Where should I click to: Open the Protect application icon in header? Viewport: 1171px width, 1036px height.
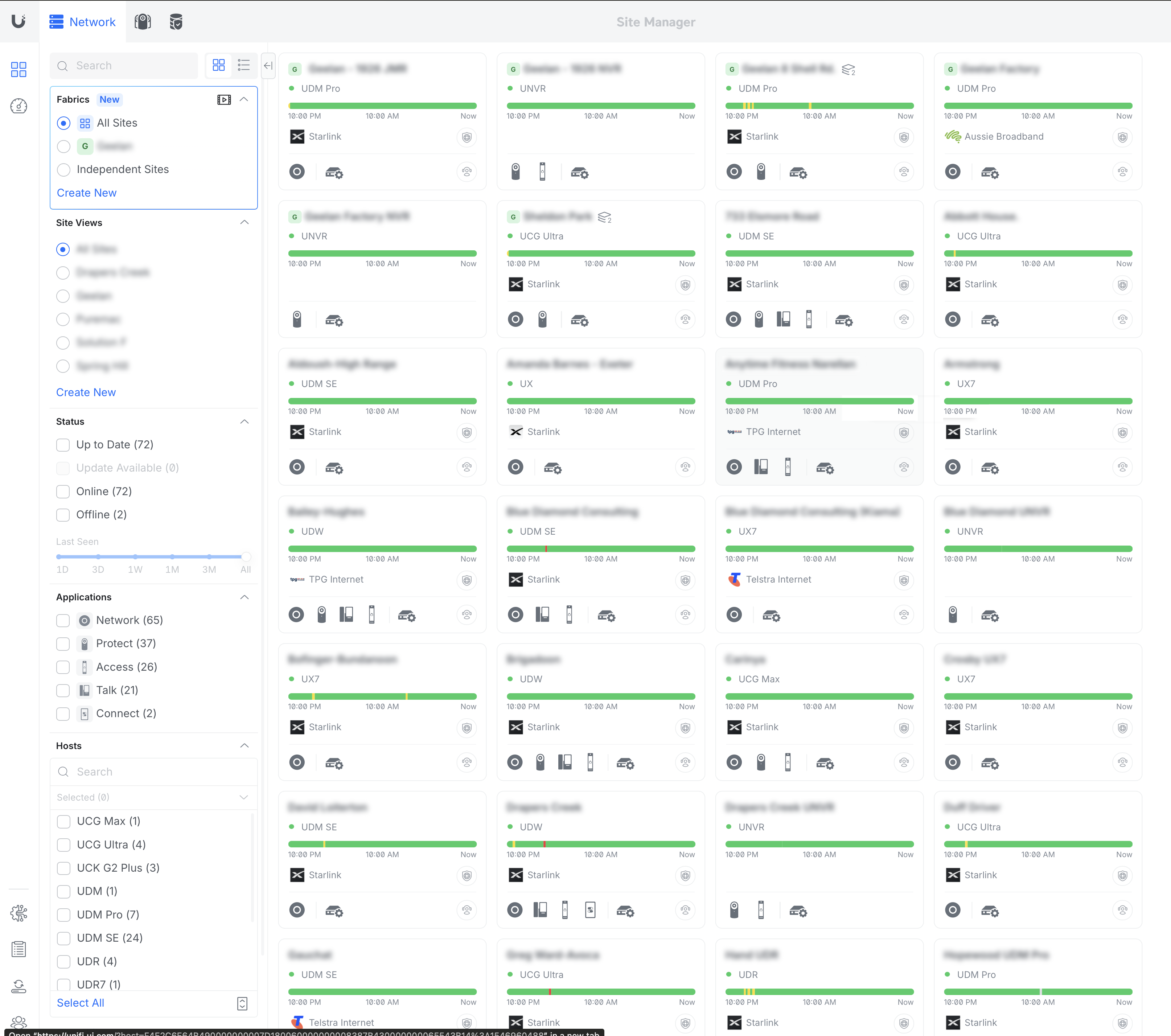click(143, 22)
